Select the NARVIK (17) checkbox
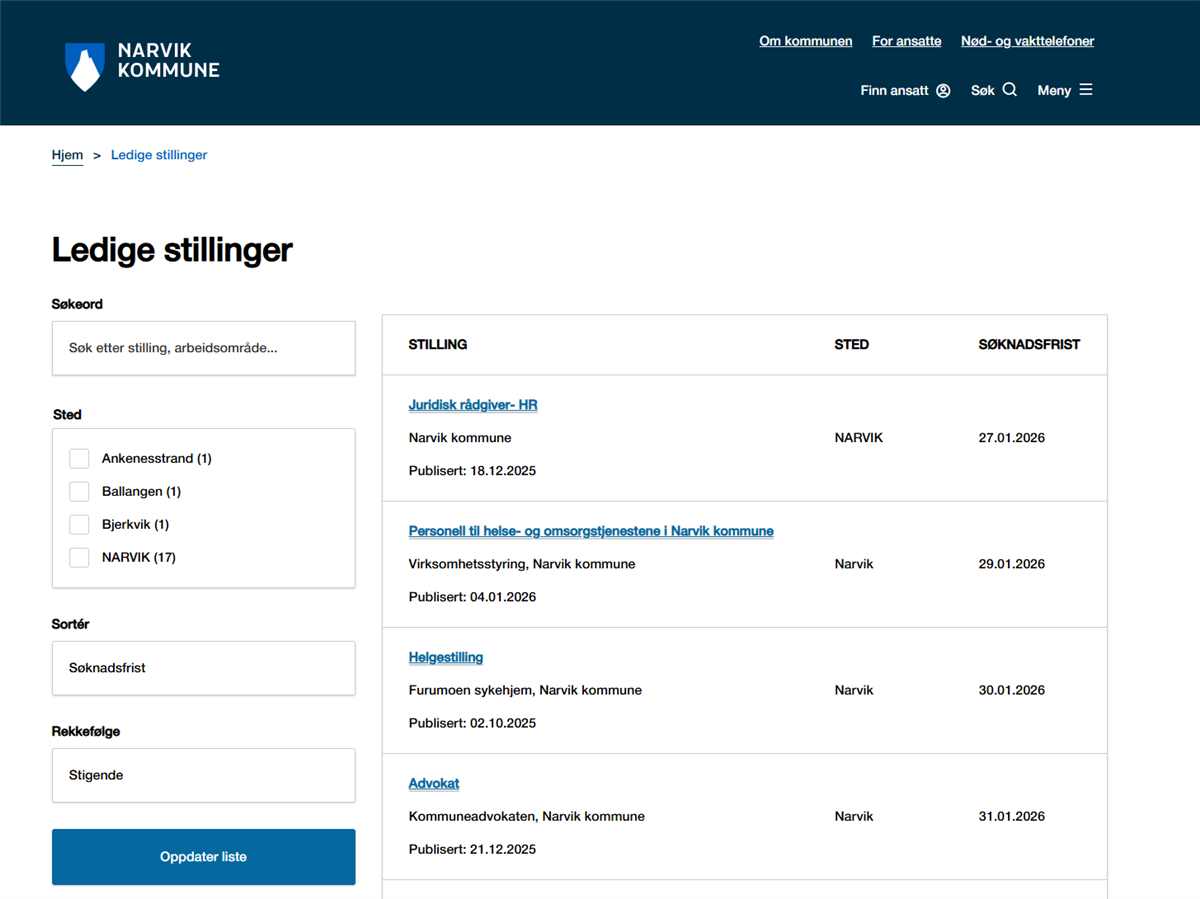The height and width of the screenshot is (899, 1200). point(79,558)
